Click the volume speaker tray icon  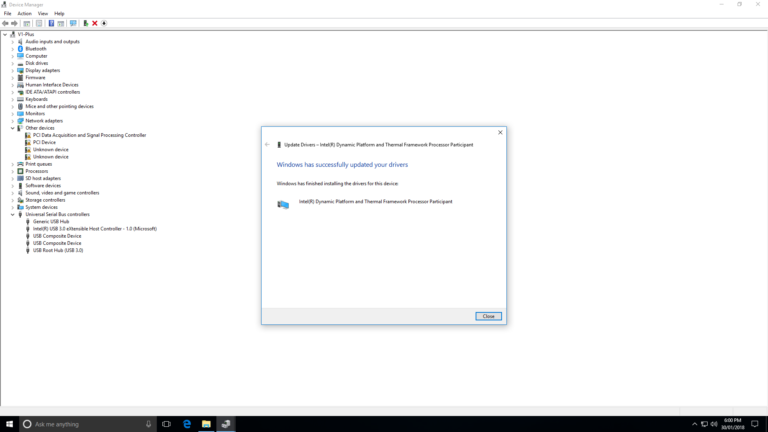(x=714, y=424)
